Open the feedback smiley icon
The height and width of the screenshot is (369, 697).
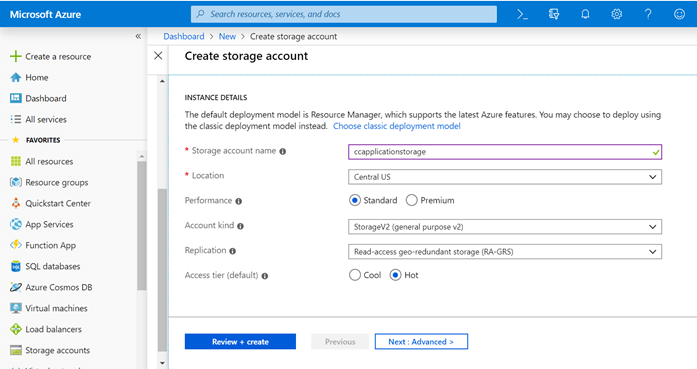pos(679,14)
